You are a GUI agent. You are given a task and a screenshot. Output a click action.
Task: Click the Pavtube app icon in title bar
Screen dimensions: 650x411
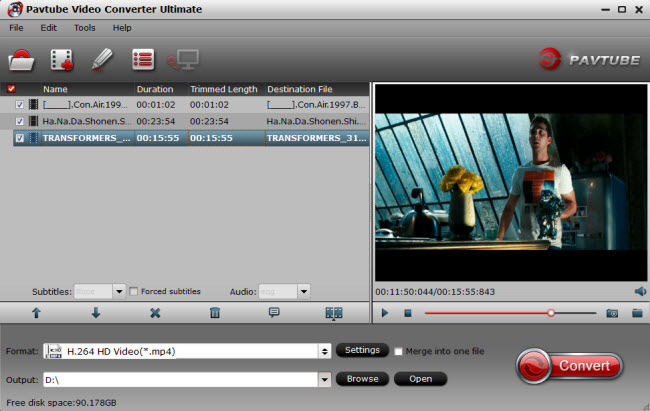[x=15, y=9]
